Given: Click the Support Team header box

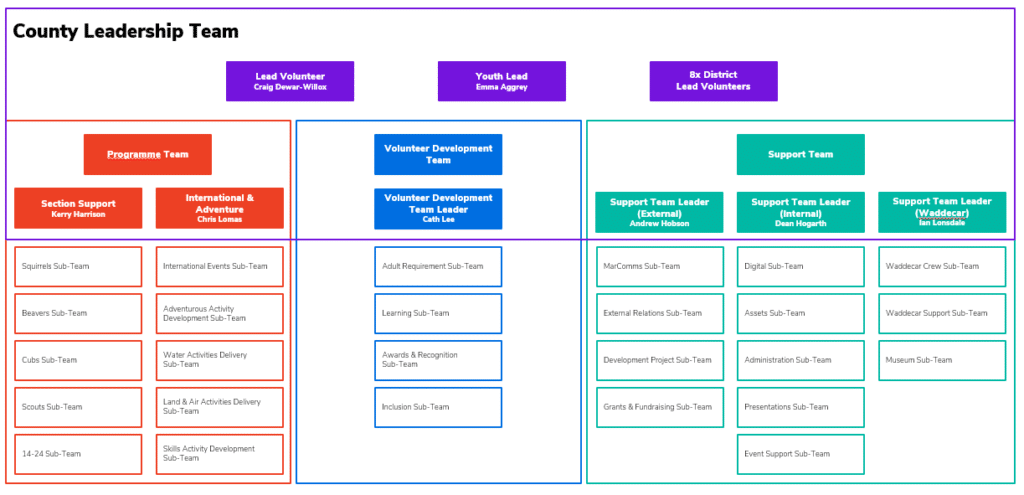Looking at the screenshot, I should point(800,154).
